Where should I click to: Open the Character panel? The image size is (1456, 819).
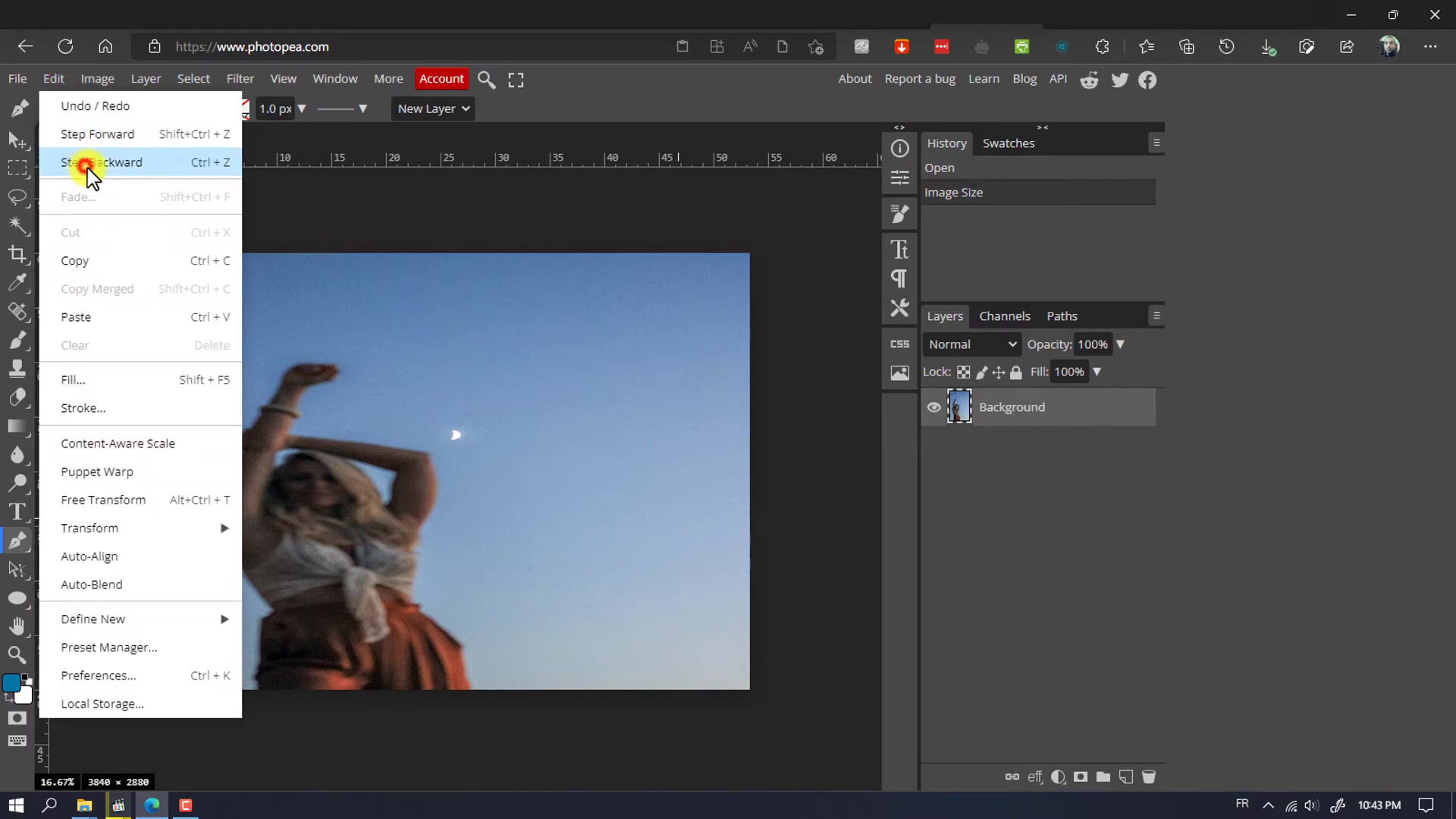point(900,249)
